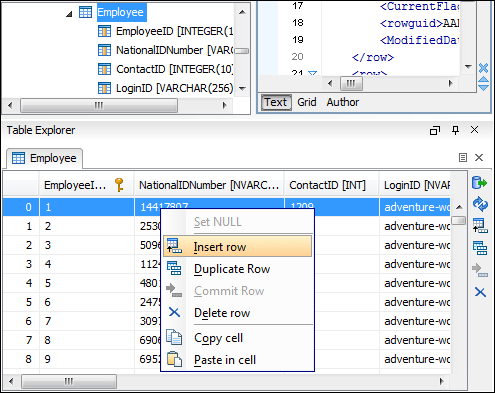Click the editor scroll right arrow

click(450, 83)
